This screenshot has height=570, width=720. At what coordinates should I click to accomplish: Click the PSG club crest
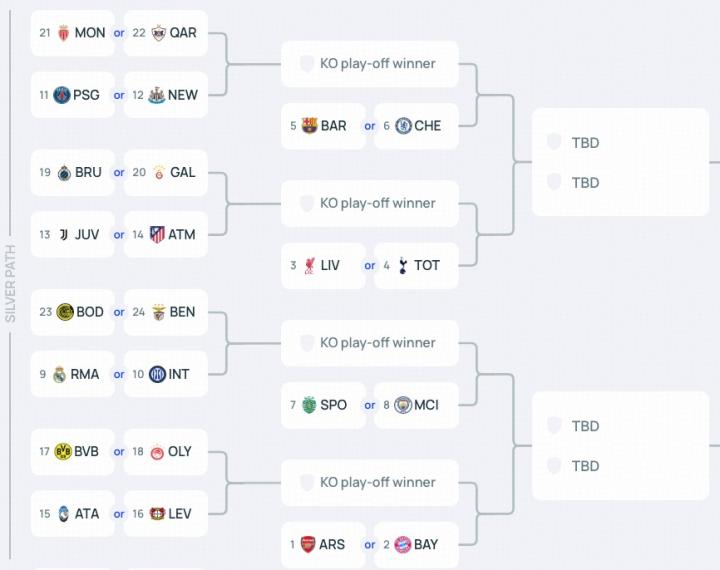coord(62,95)
